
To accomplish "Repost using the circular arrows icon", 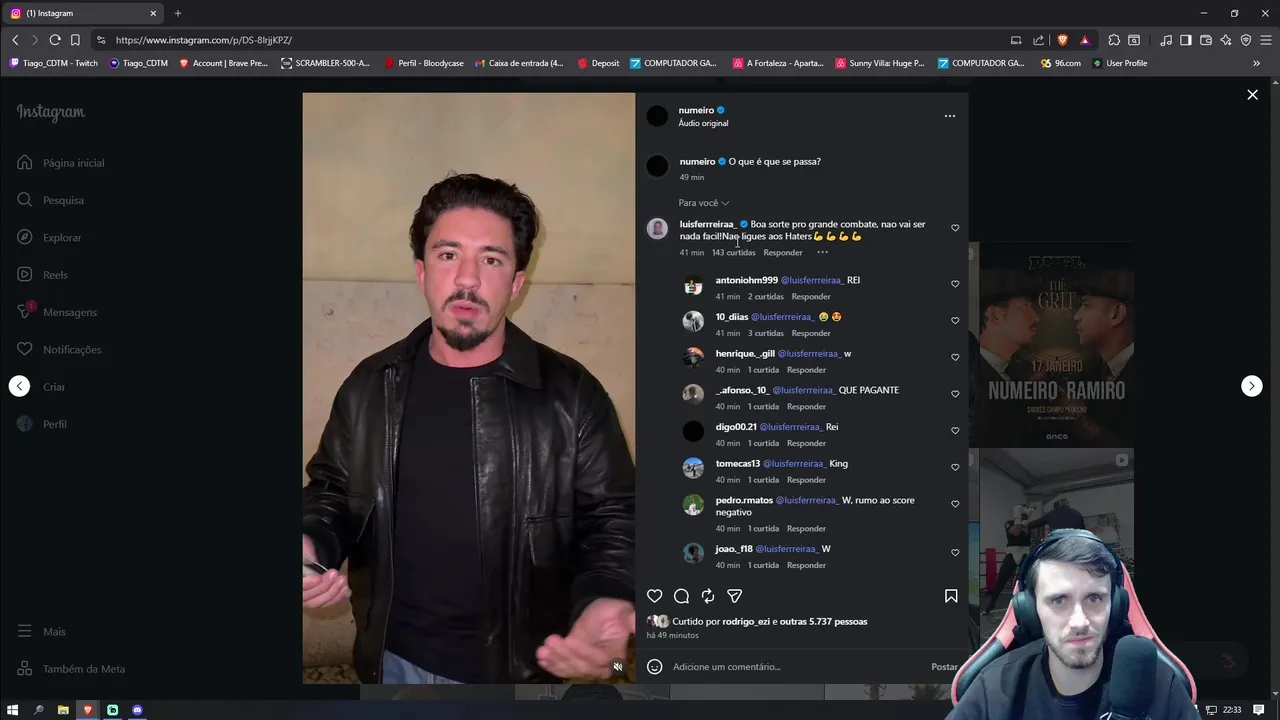I will tap(708, 596).
